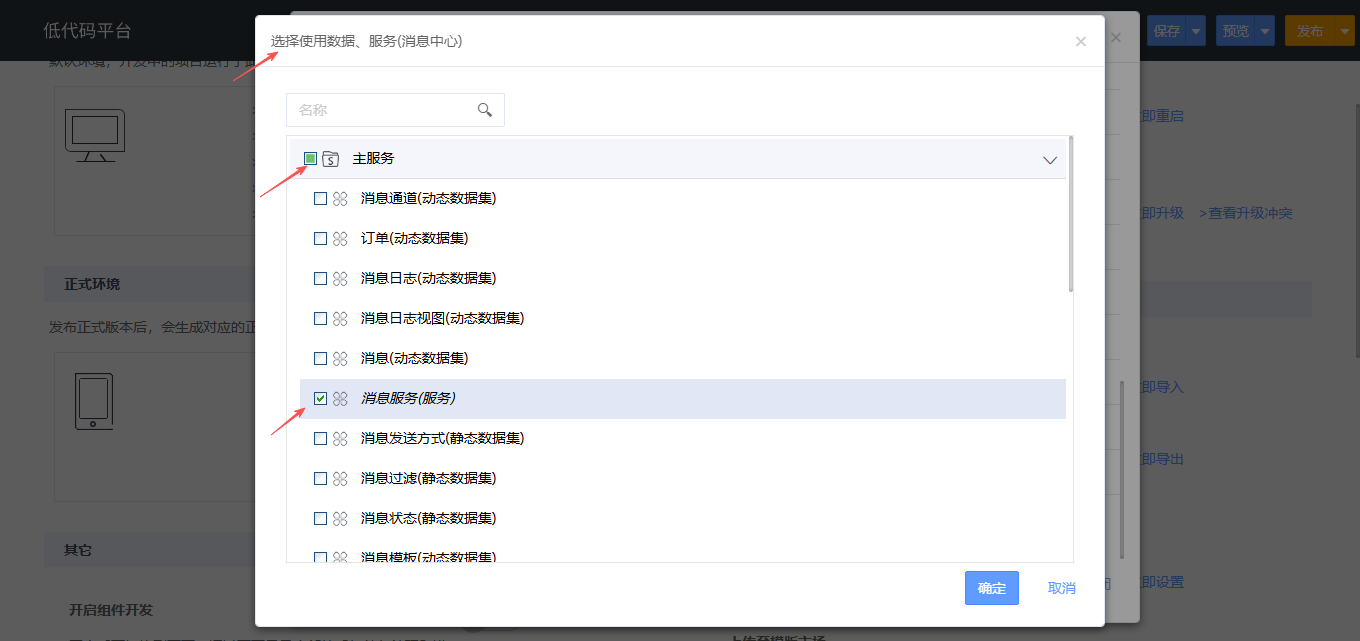Click the icon beside 消息发送方式(静态数据集)
The height and width of the screenshot is (641, 1360).
click(x=340, y=439)
